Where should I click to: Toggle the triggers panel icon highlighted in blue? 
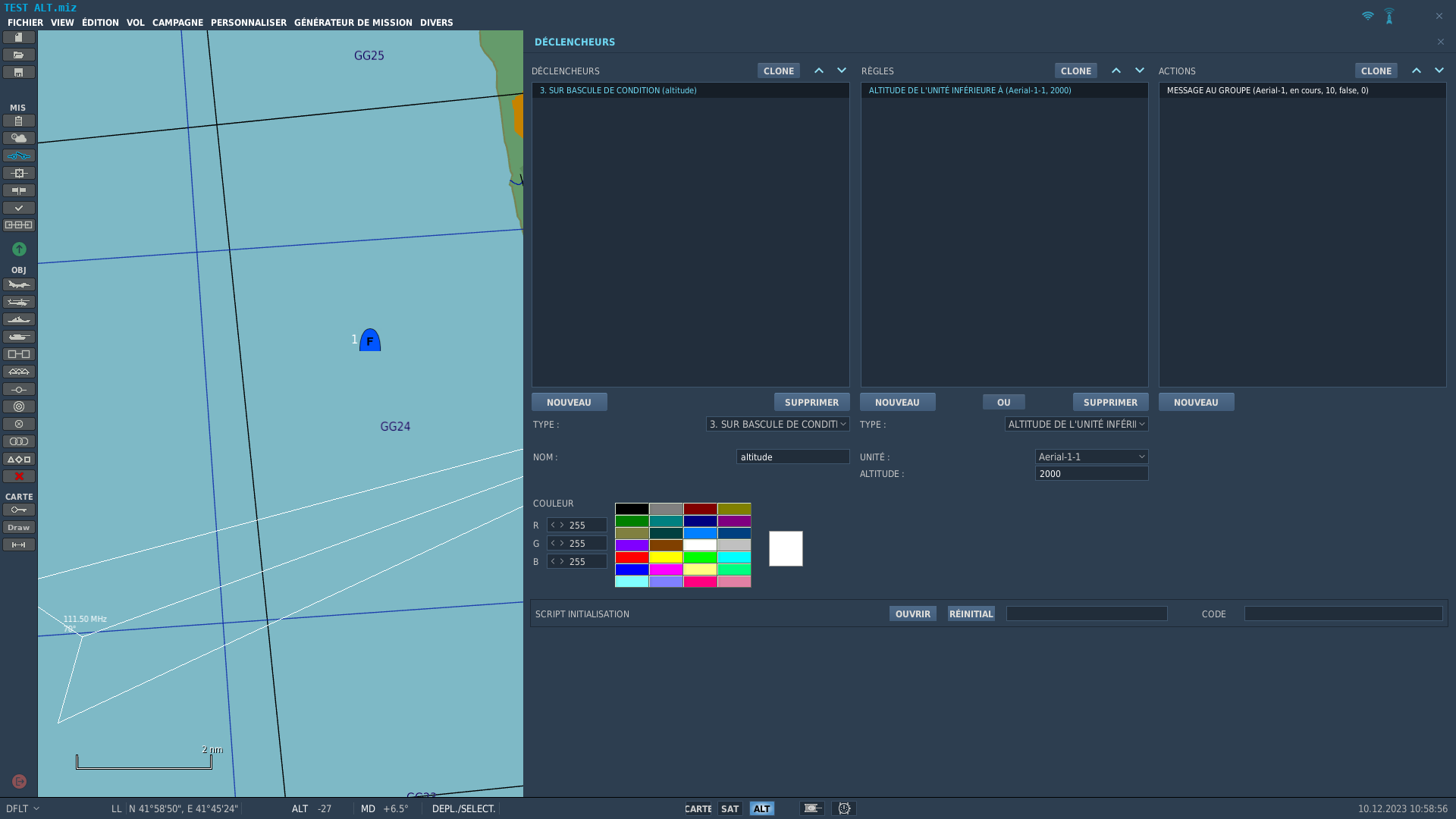pyautogui.click(x=19, y=155)
